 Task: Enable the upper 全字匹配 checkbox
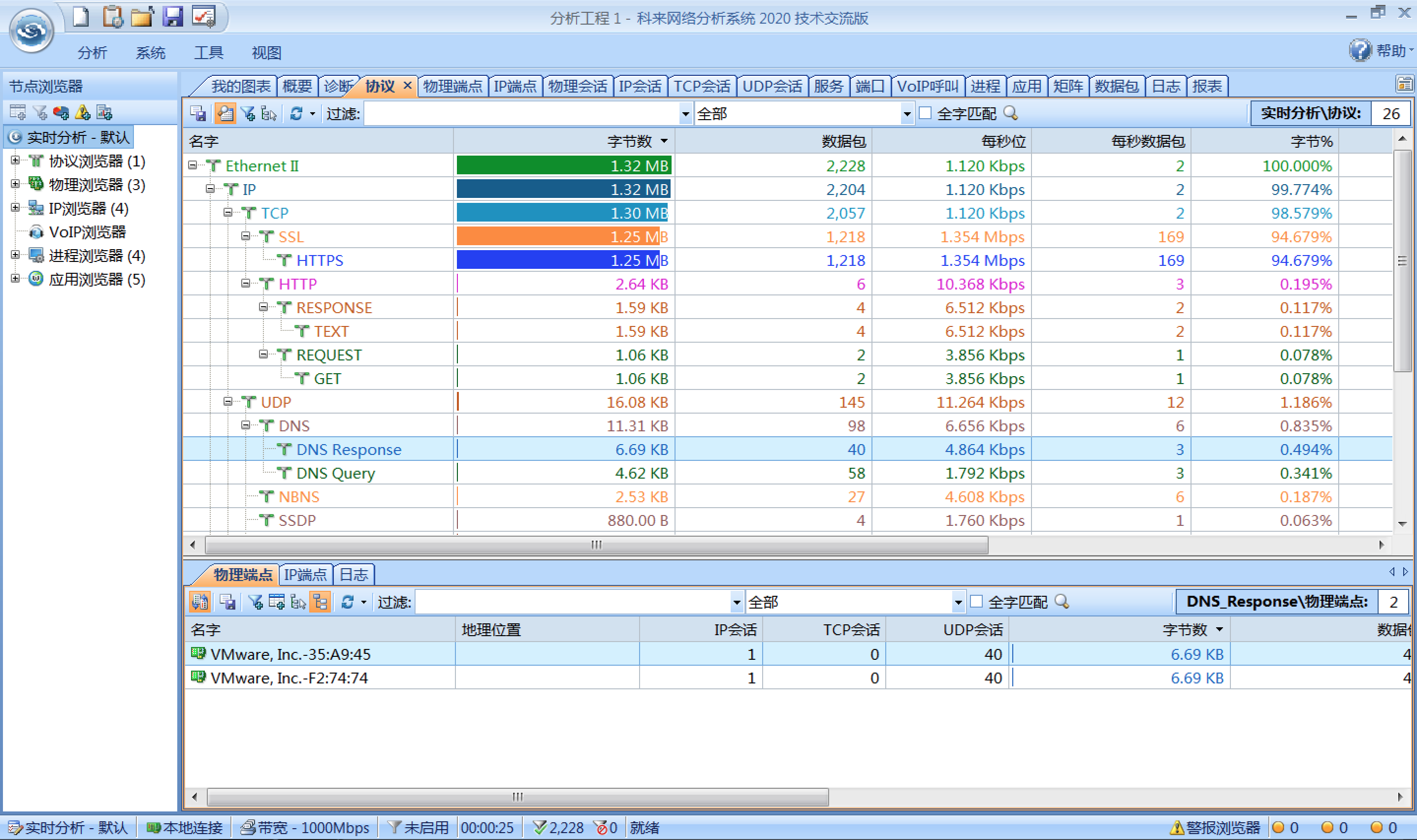point(925,113)
